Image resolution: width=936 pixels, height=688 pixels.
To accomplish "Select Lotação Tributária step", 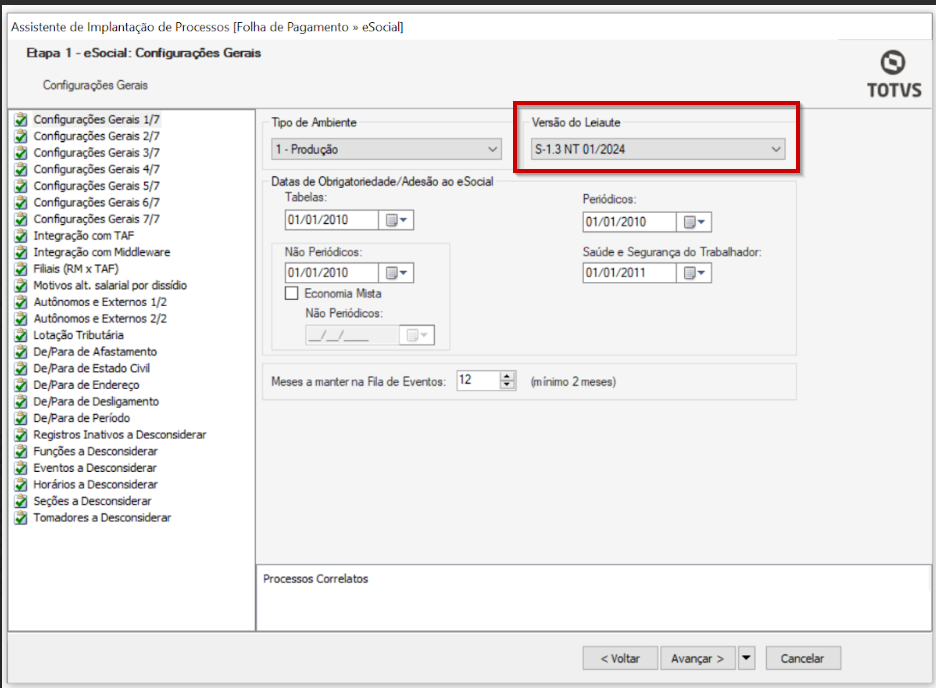I will [x=78, y=335].
